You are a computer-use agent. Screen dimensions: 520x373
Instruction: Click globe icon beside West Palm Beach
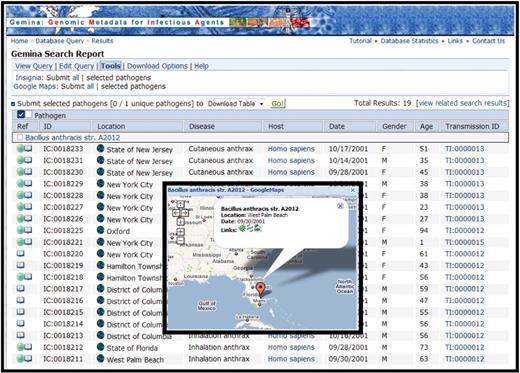(100, 359)
